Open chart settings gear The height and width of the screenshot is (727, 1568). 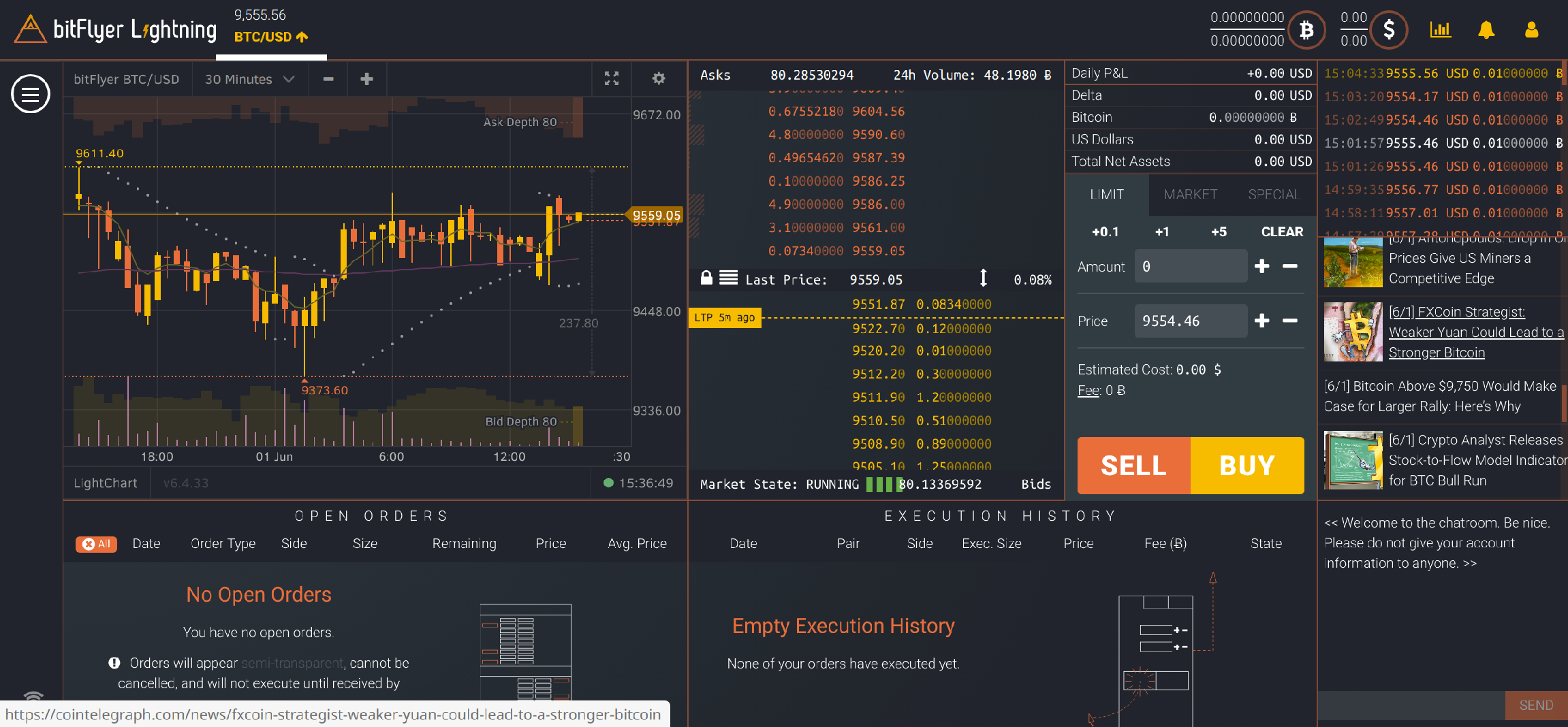[658, 78]
